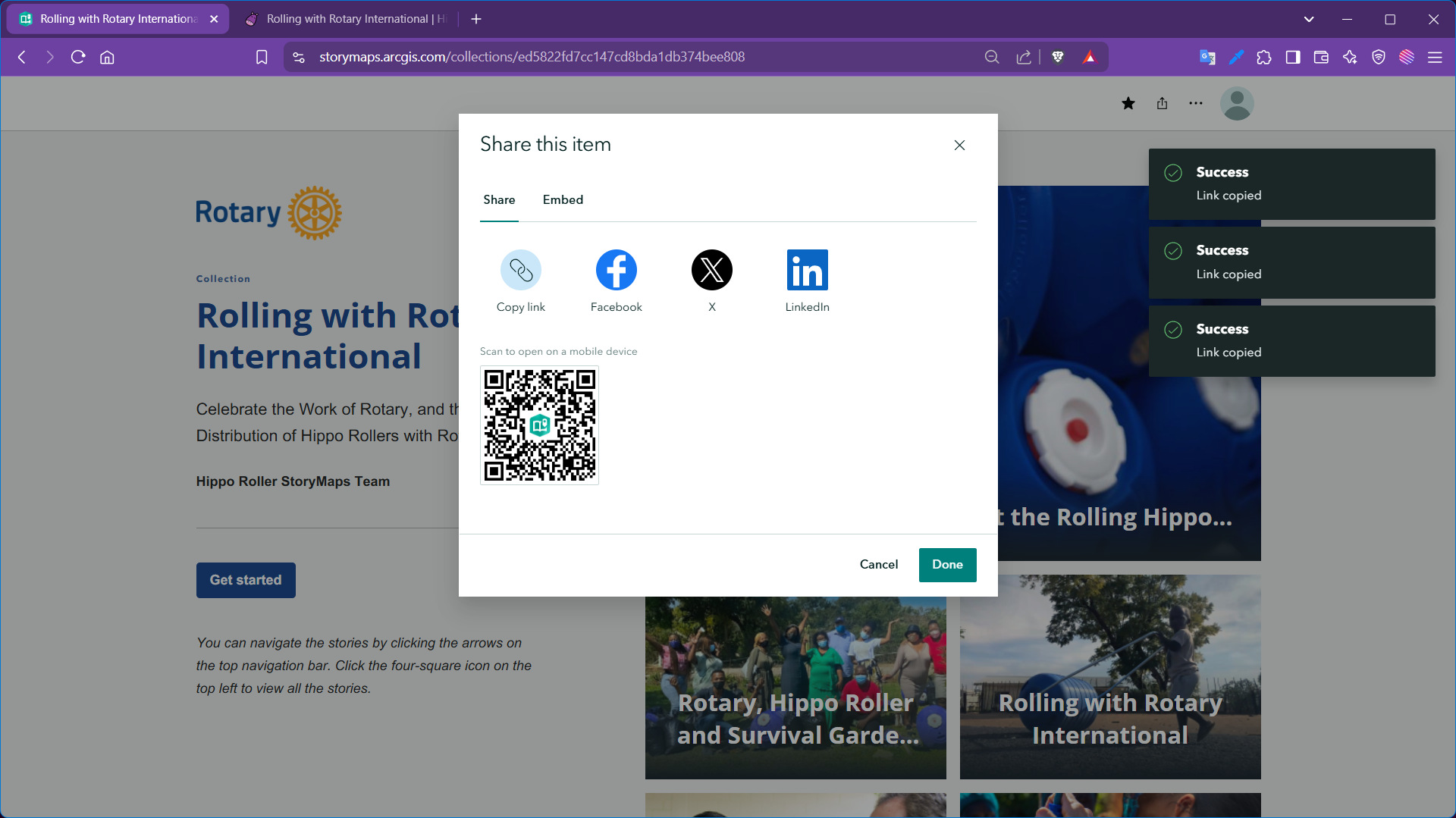Expand the tab search dropdown
Image resolution: width=1456 pixels, height=818 pixels.
[x=1309, y=19]
